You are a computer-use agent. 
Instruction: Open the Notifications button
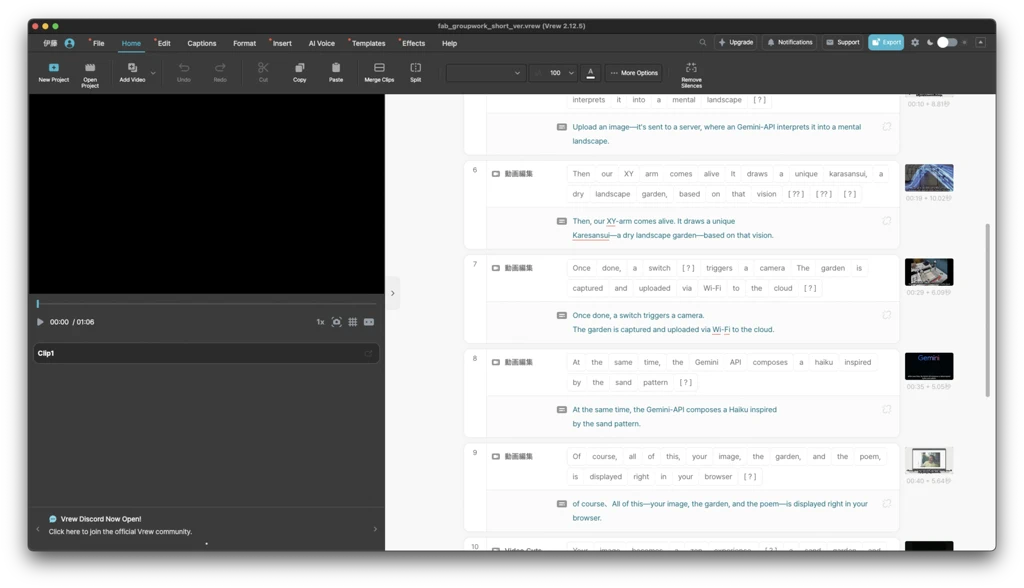790,42
